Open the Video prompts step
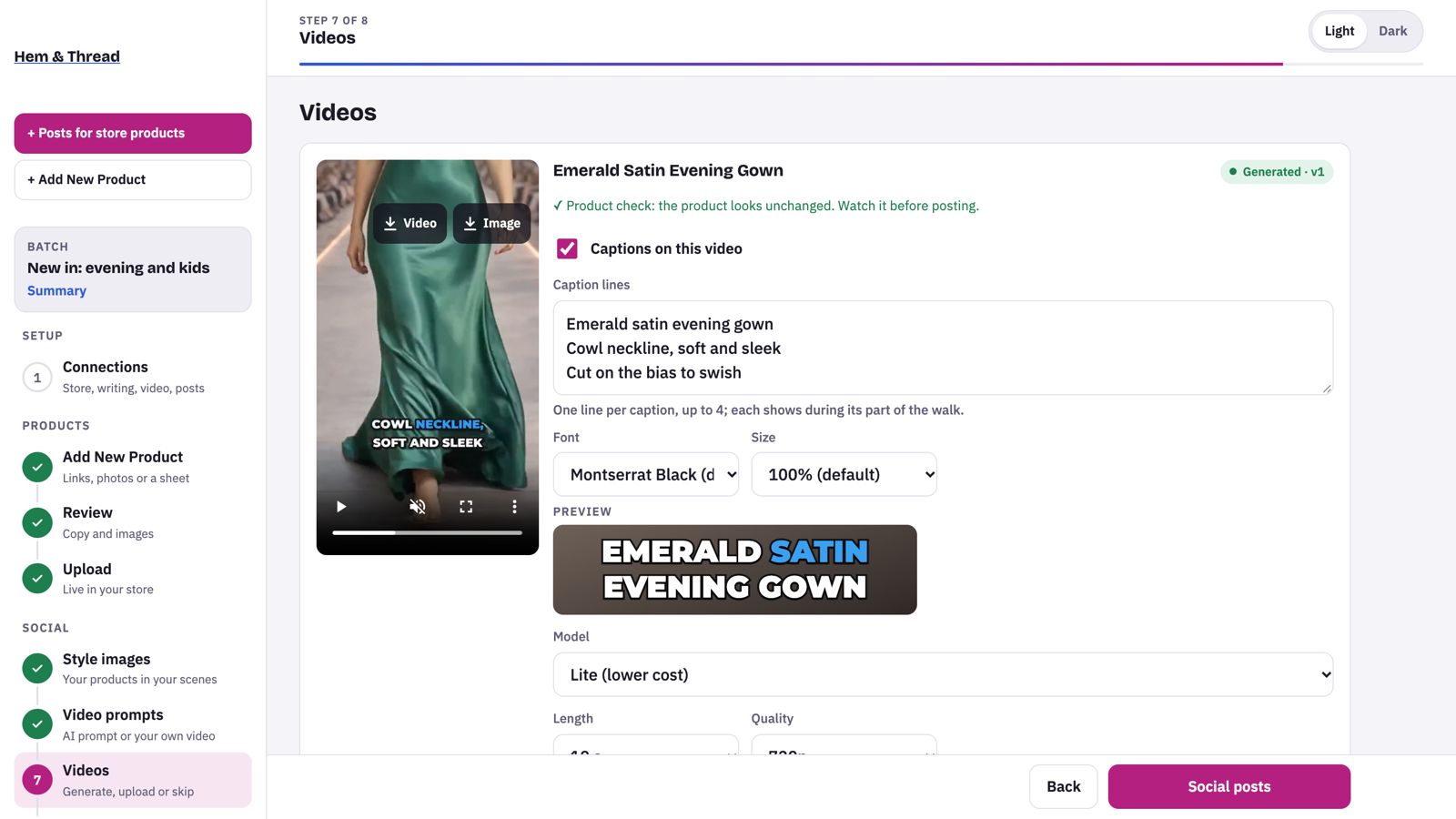 pyautogui.click(x=133, y=724)
